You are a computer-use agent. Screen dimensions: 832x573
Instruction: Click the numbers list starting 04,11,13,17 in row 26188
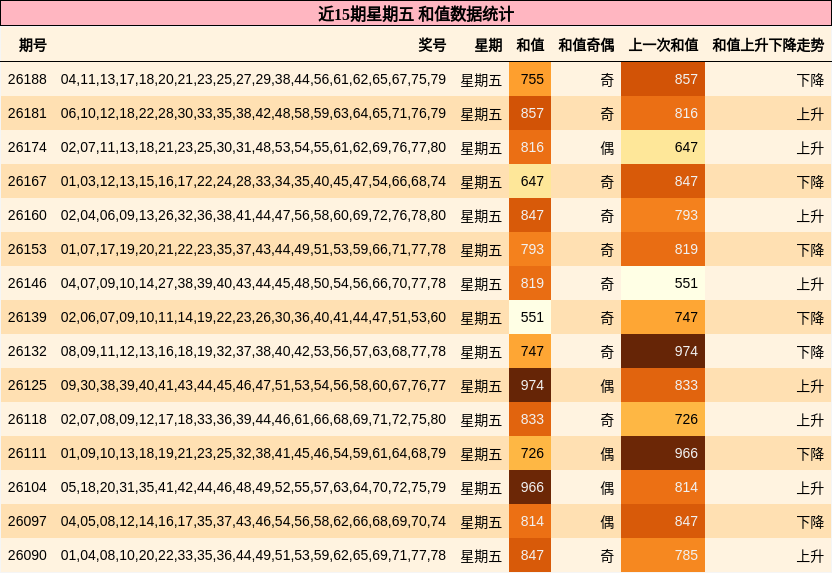253,80
